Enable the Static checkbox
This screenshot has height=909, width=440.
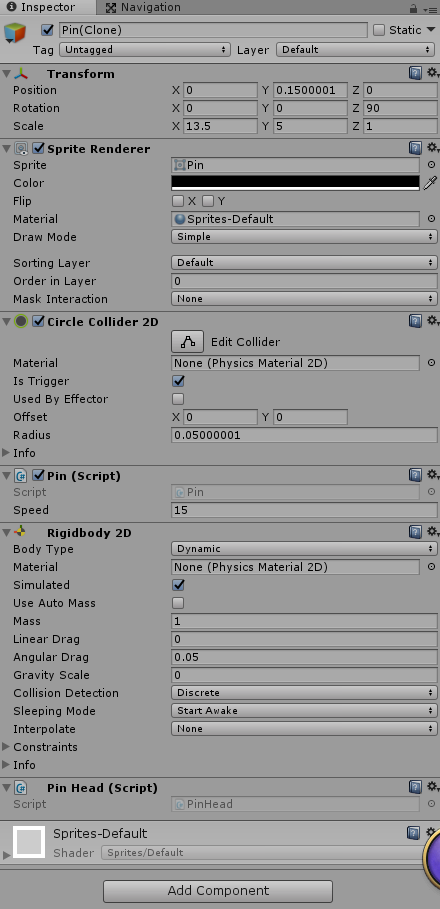coord(379,30)
